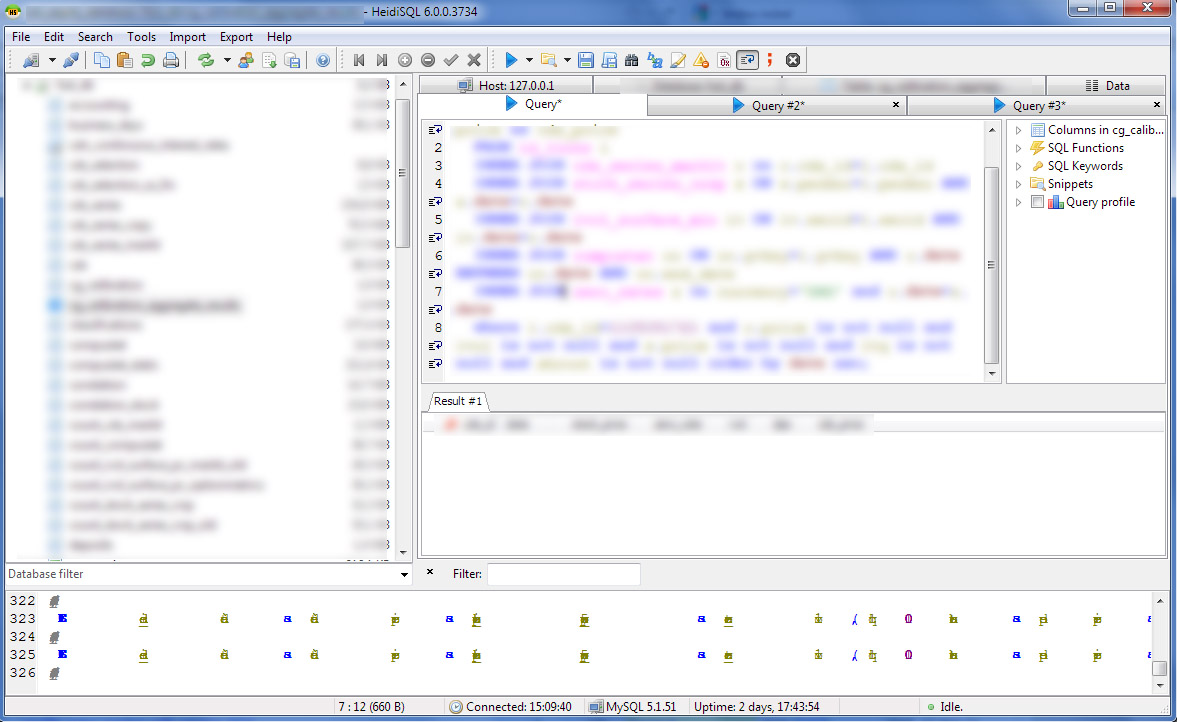Toggle the binary-as-hex 0x icon
This screenshot has height=722, width=1177.
[724, 60]
